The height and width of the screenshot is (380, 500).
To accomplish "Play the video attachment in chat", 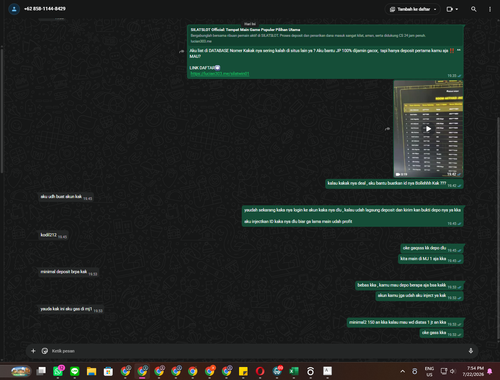I will click(428, 129).
